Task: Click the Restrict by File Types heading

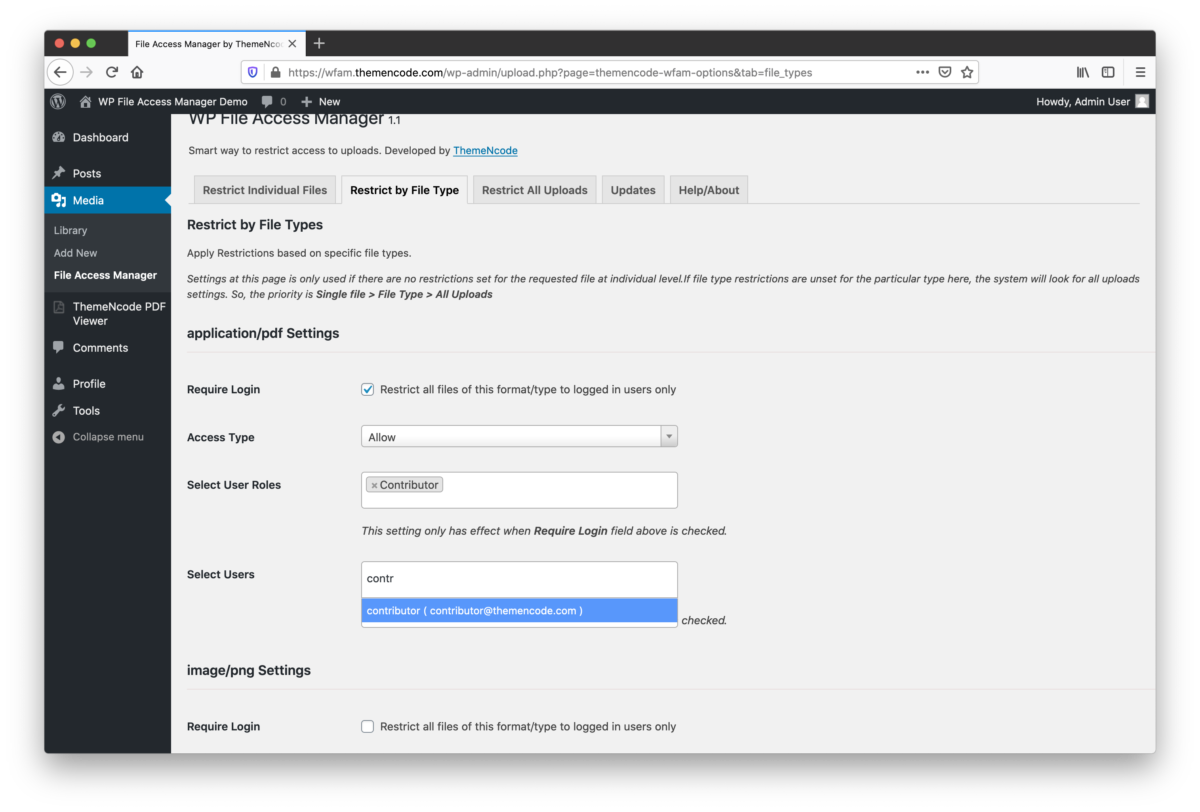Action: click(x=255, y=224)
